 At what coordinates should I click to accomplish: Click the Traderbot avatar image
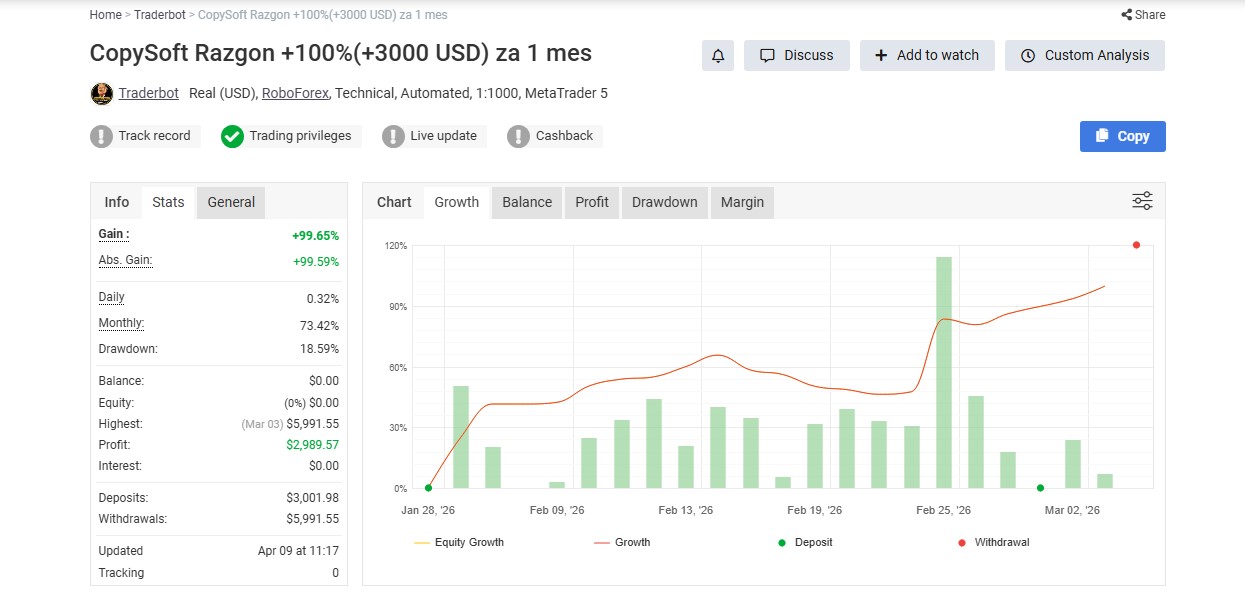point(101,94)
